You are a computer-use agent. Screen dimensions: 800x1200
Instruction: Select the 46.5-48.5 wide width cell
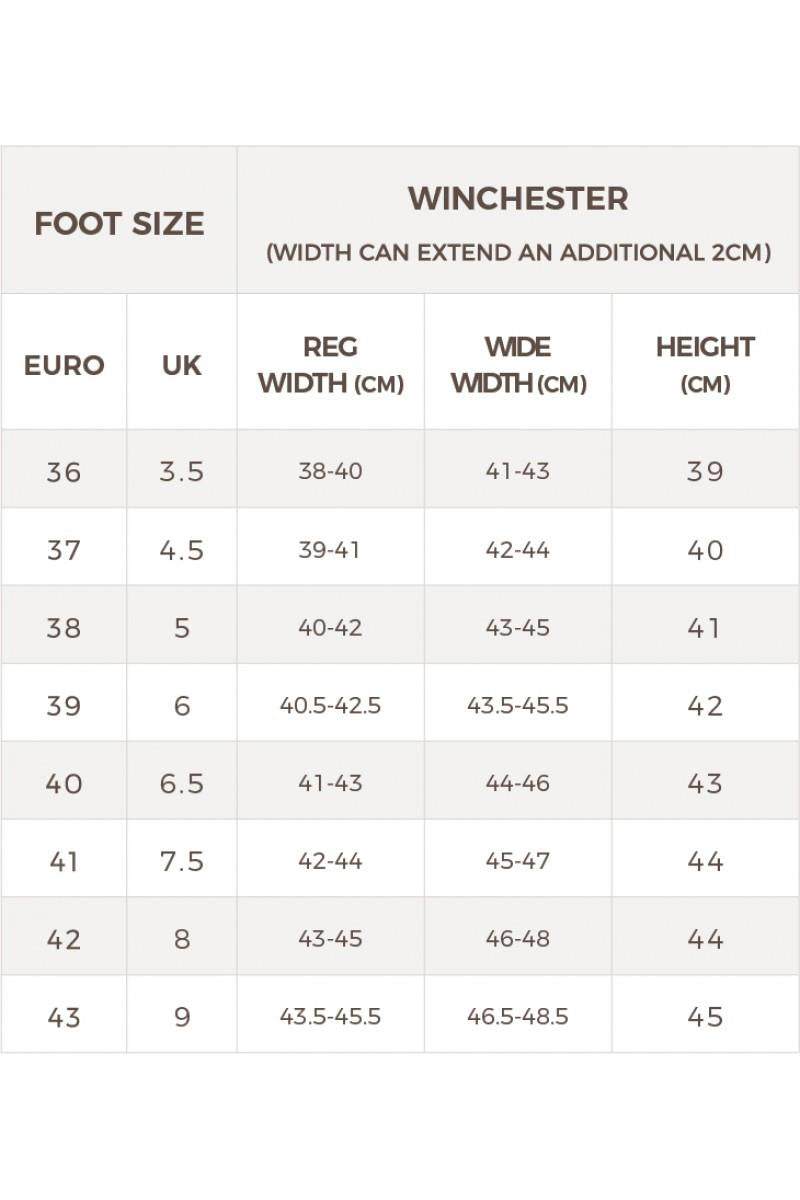click(518, 1017)
